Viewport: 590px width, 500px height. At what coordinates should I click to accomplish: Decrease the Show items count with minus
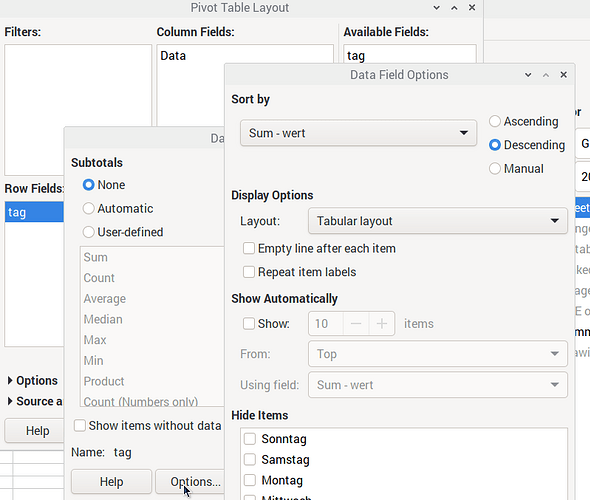coord(356,324)
